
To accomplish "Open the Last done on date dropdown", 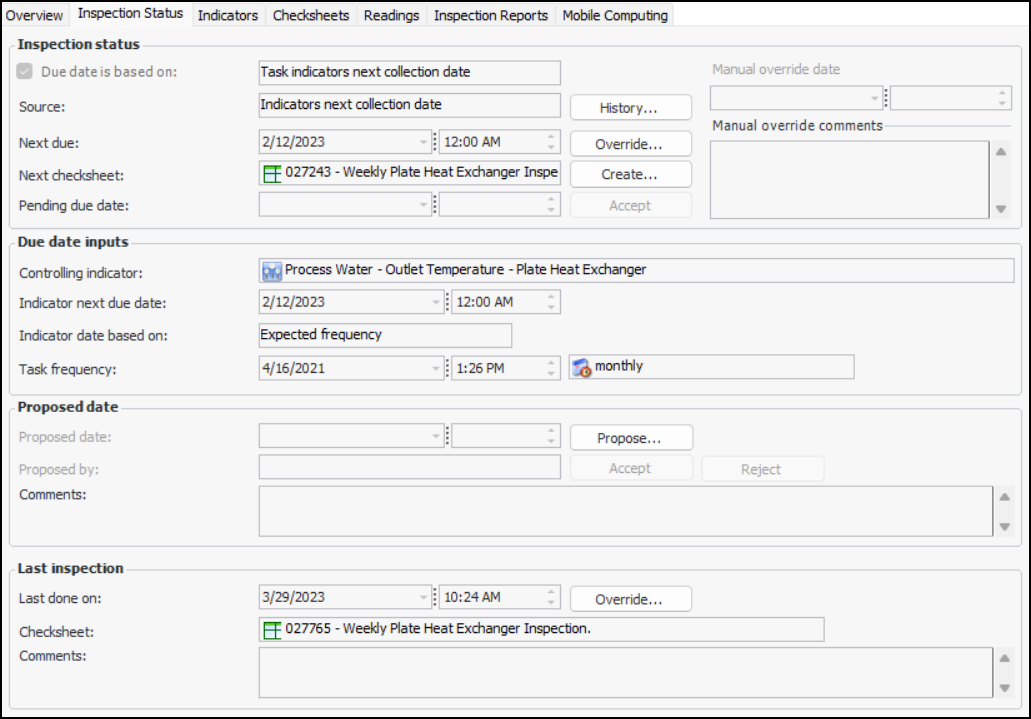I will tap(424, 598).
